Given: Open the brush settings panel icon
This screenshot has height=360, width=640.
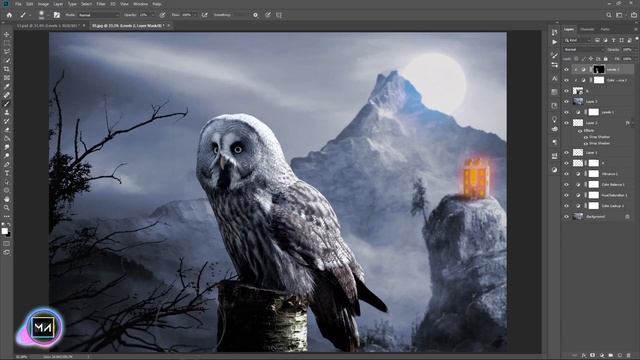Looking at the screenshot, I should (57, 15).
